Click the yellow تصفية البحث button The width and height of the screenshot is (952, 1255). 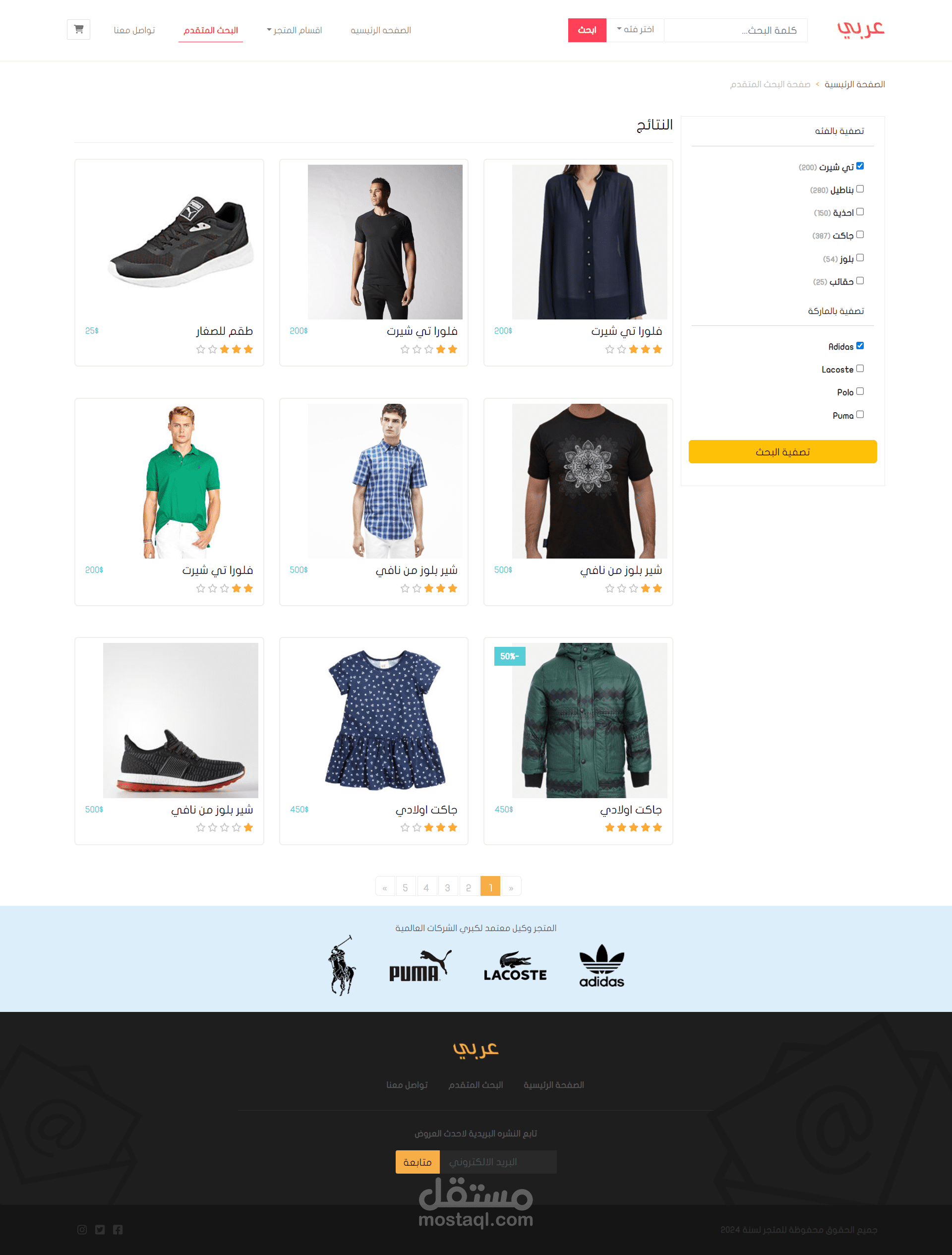point(782,451)
